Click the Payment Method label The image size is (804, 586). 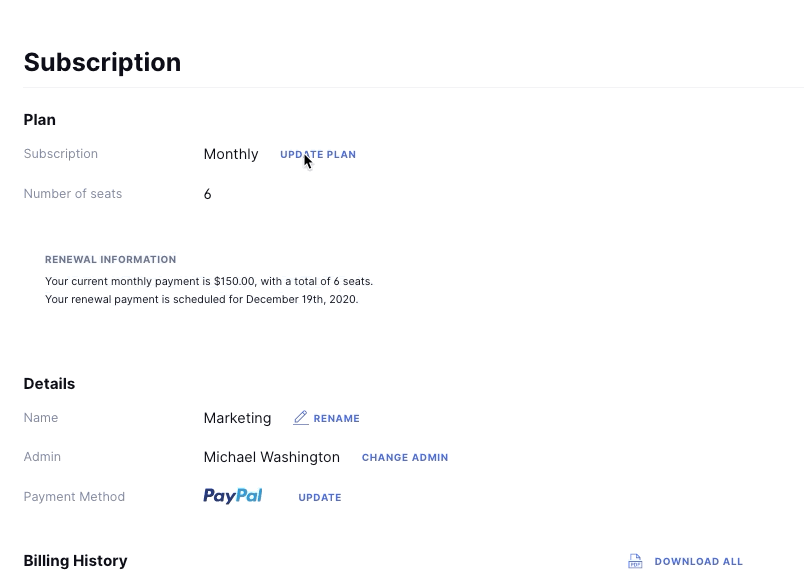click(x=74, y=497)
